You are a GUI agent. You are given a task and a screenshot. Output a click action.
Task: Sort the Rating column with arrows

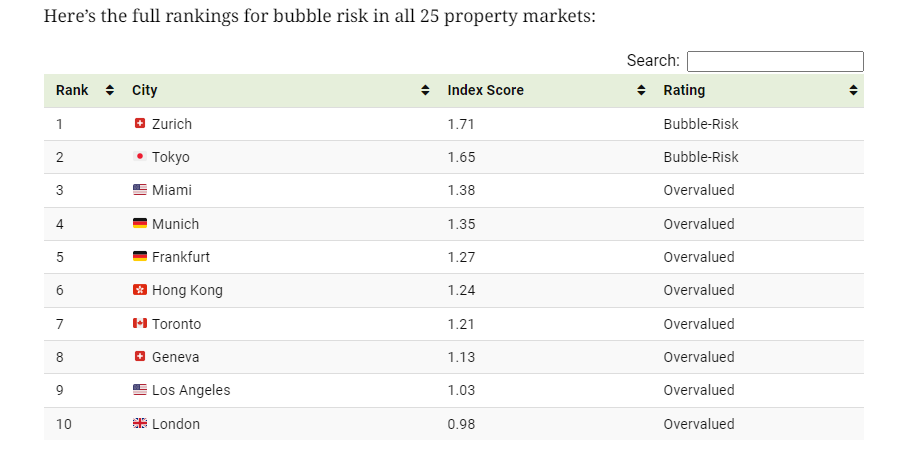click(x=853, y=90)
